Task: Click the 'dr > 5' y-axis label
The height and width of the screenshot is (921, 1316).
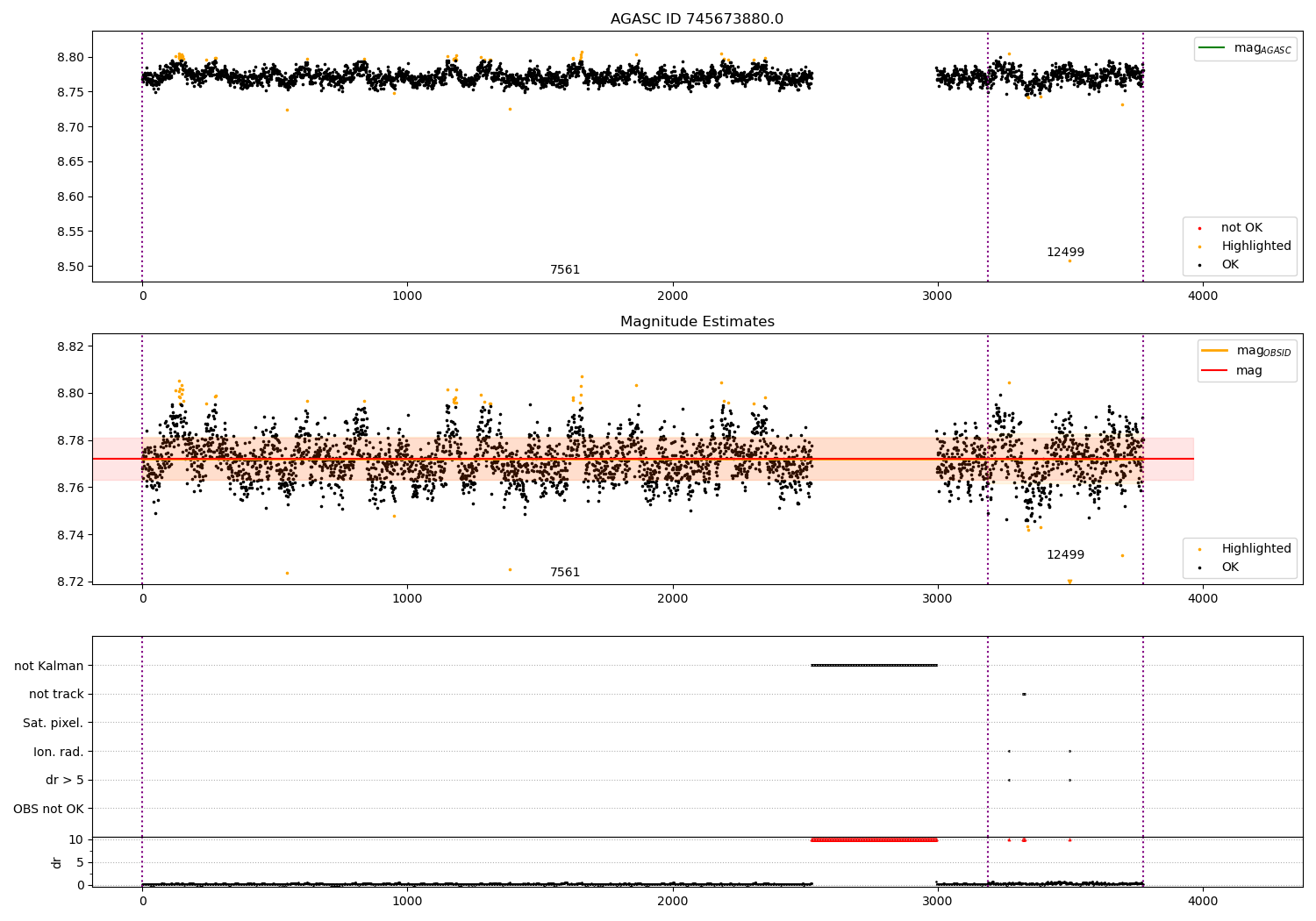Action: 65,780
